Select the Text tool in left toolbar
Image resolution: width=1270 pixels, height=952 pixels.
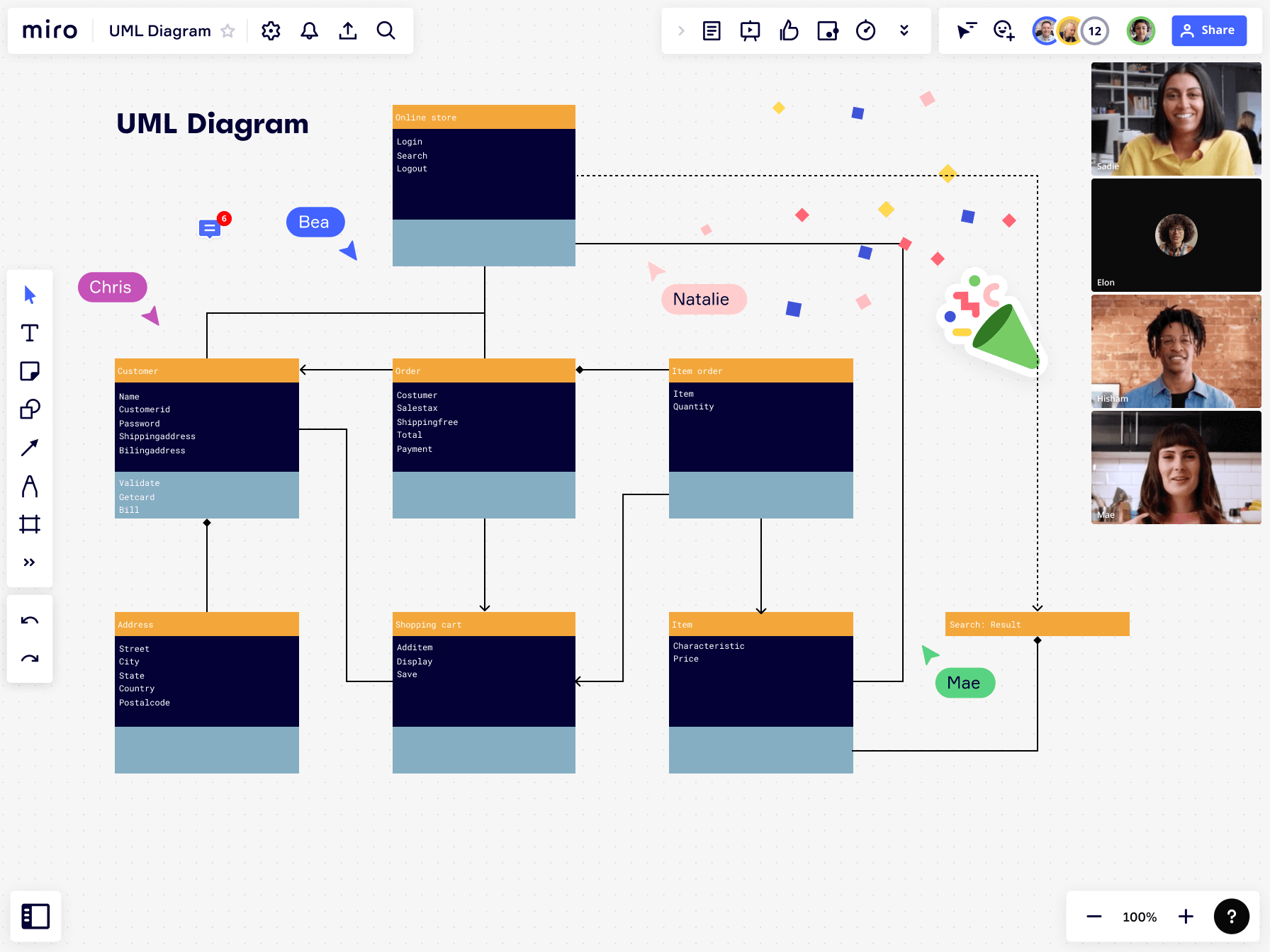point(30,333)
